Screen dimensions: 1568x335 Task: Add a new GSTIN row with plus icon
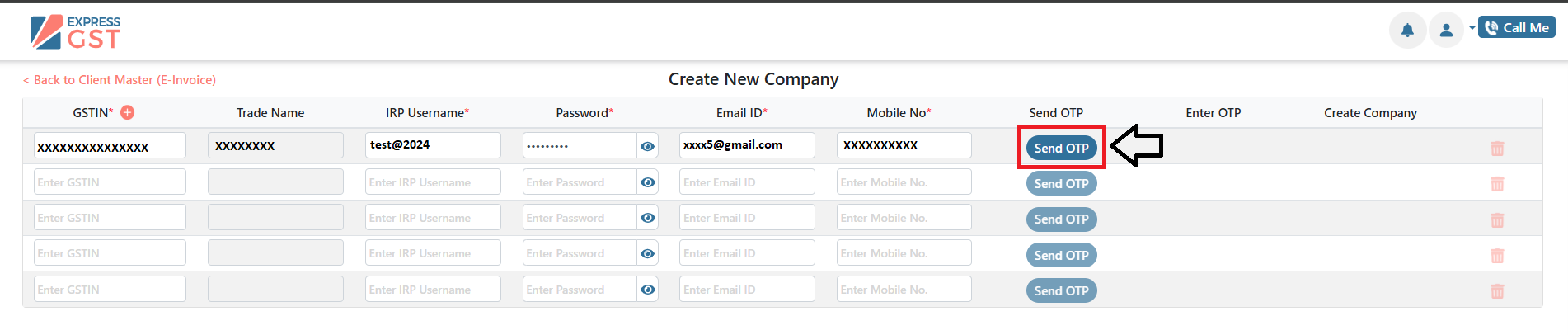point(128,112)
